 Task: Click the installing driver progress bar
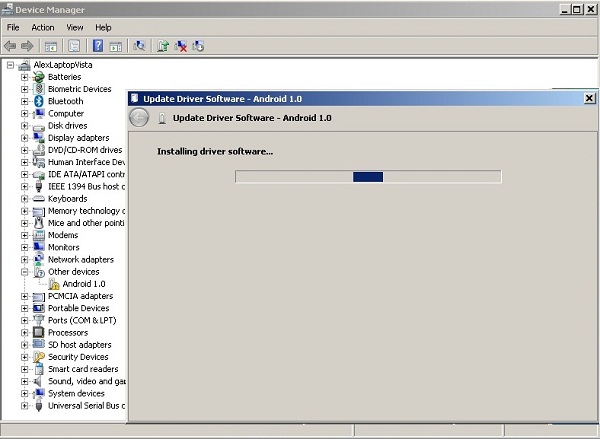(368, 177)
